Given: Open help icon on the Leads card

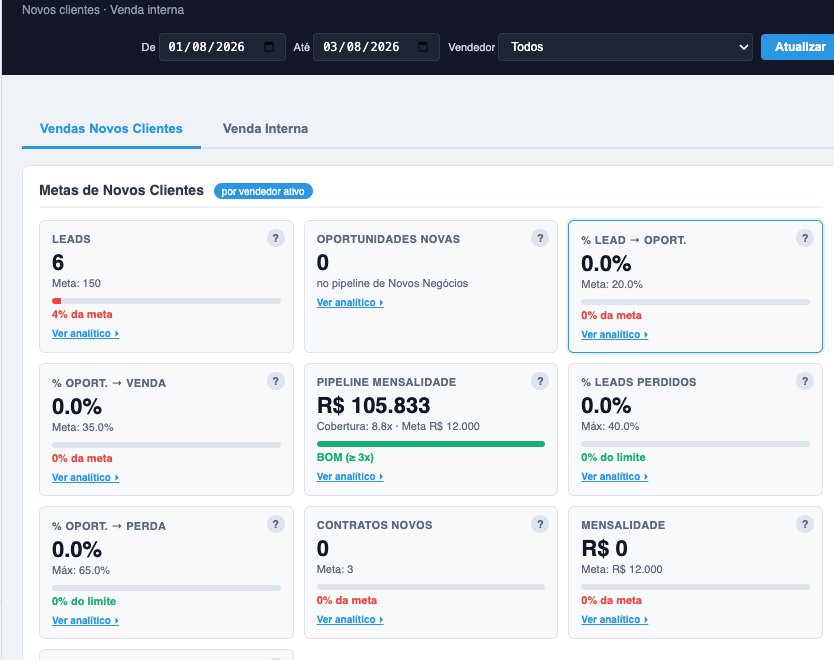Looking at the screenshot, I should (276, 238).
